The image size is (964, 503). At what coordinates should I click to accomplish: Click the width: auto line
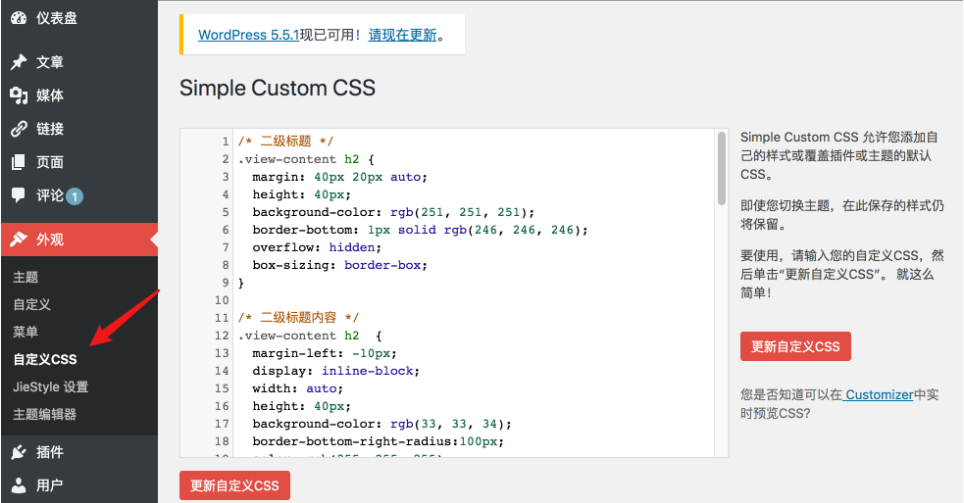pos(298,389)
